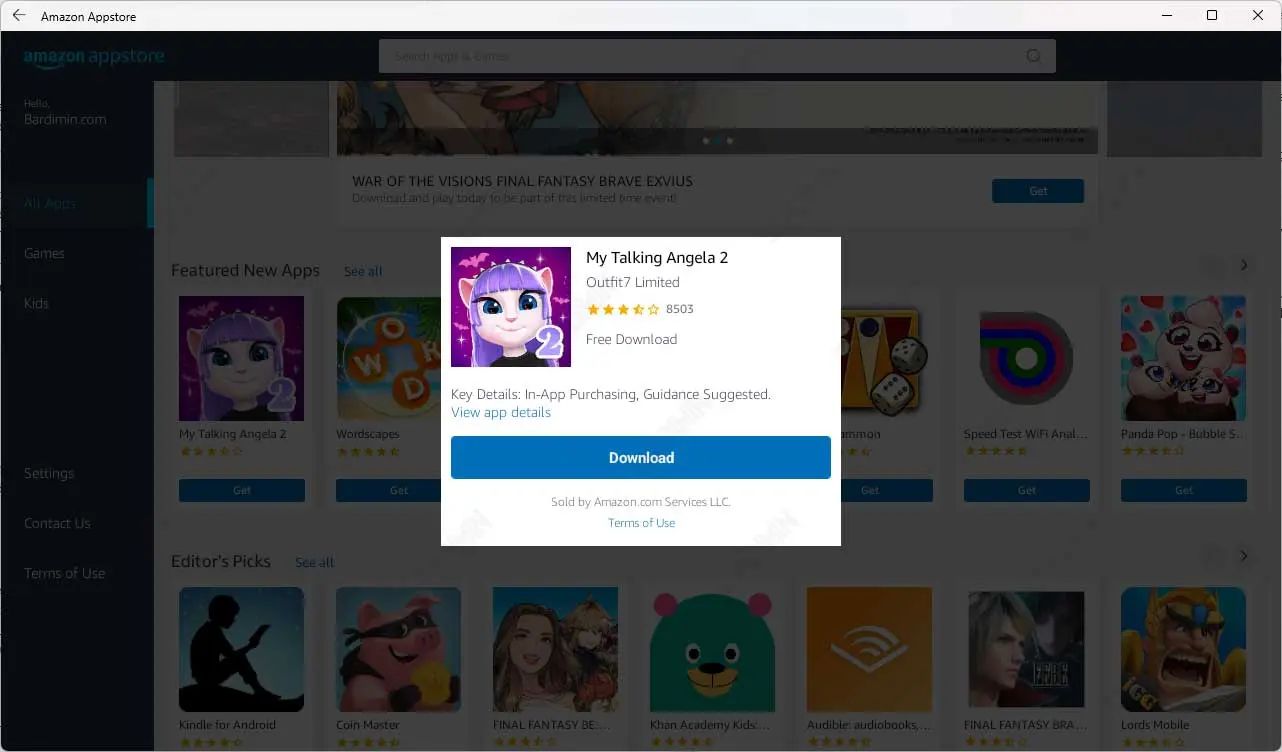The image size is (1282, 752).
Task: Click the back arrow in title bar
Action: pos(19,16)
